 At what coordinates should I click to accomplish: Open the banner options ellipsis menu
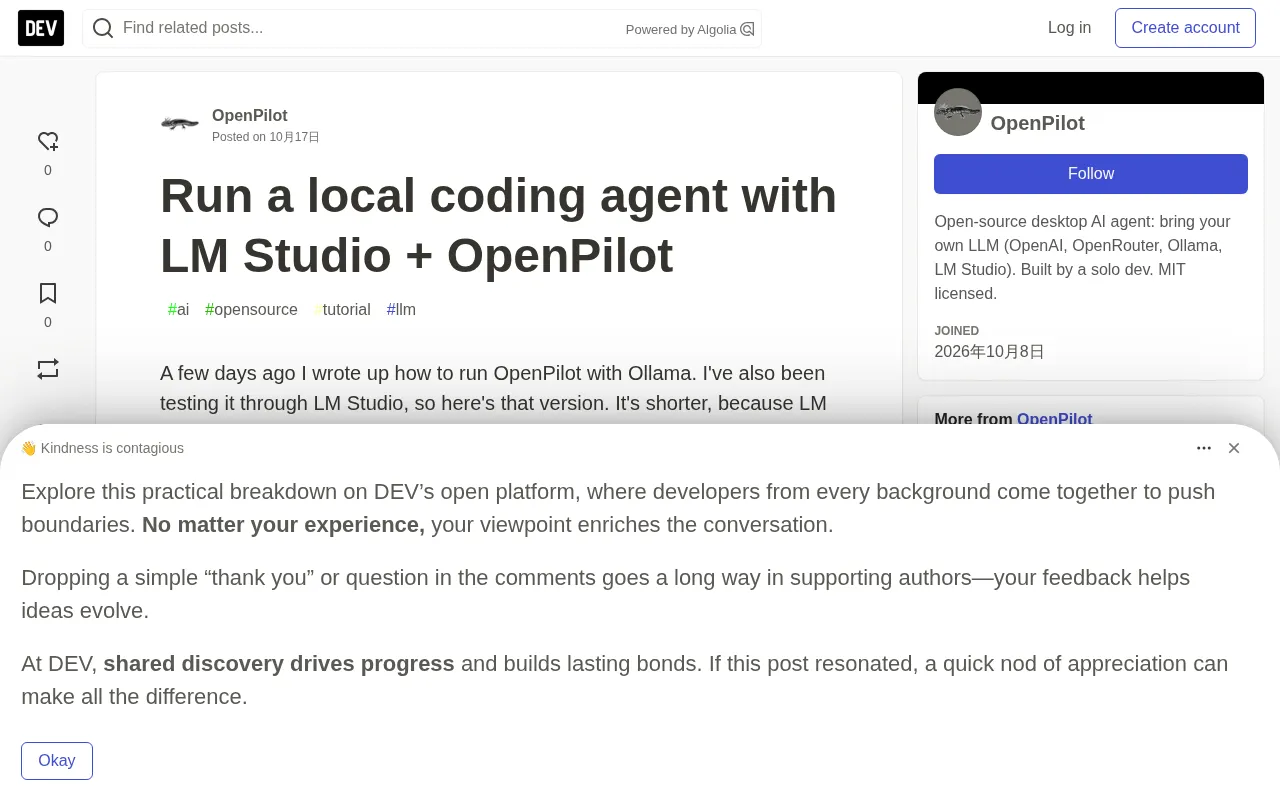pyautogui.click(x=1204, y=448)
